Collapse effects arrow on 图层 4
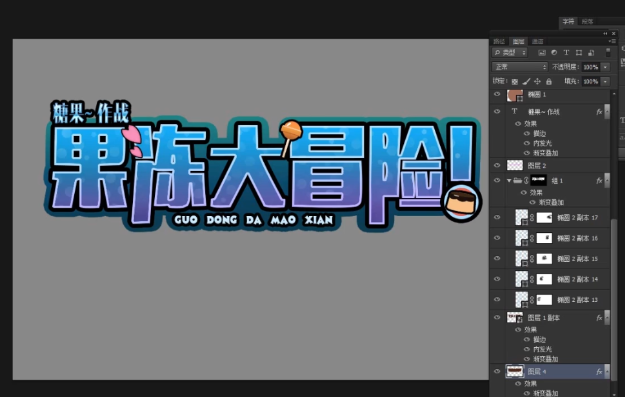Screen dimensions: 625x397 coord(607,371)
